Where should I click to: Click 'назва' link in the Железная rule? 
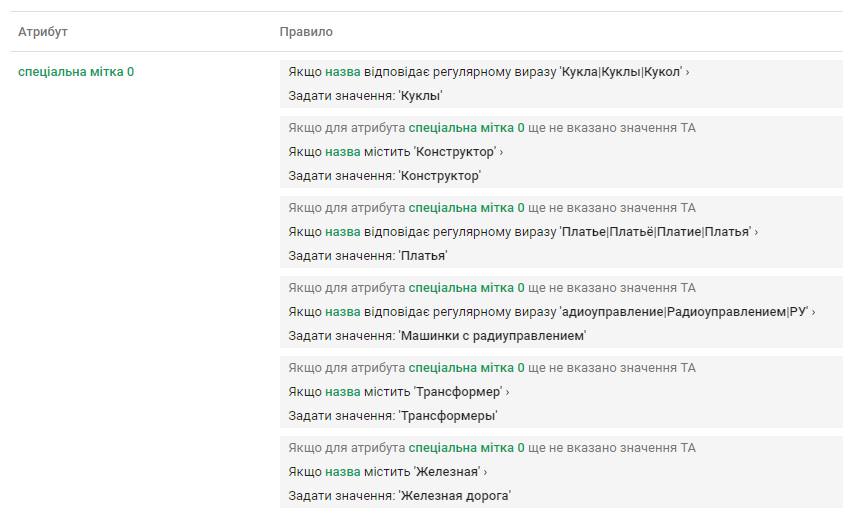tap(342, 472)
